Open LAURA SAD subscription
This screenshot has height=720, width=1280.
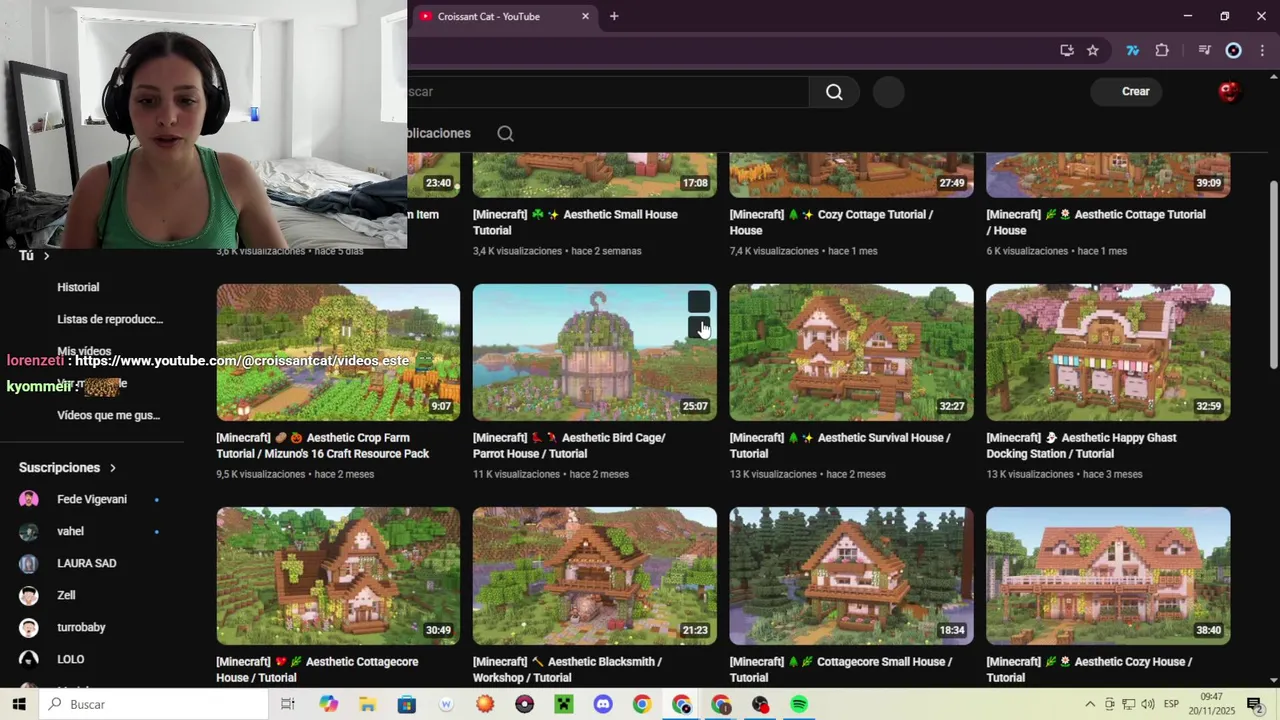click(86, 563)
